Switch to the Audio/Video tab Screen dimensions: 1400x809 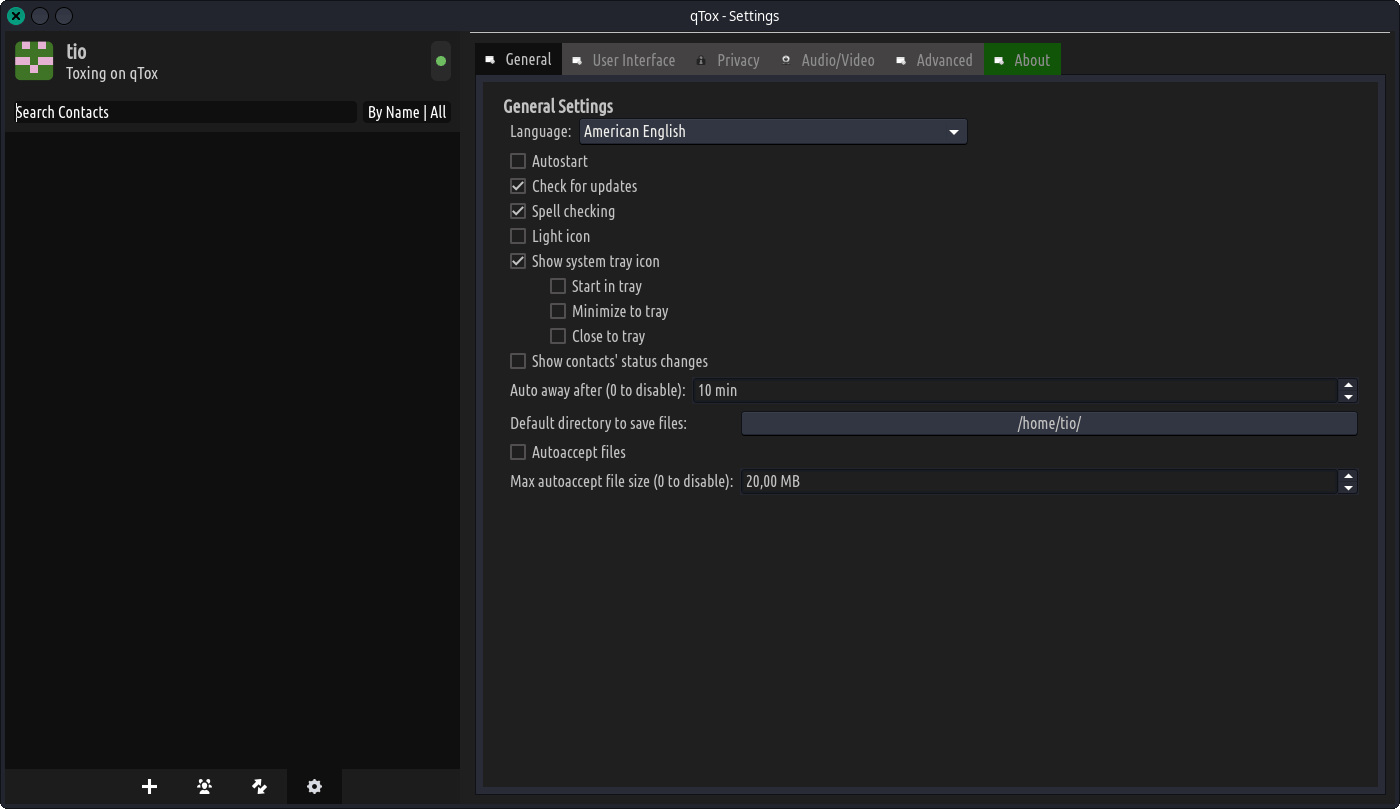pos(828,60)
